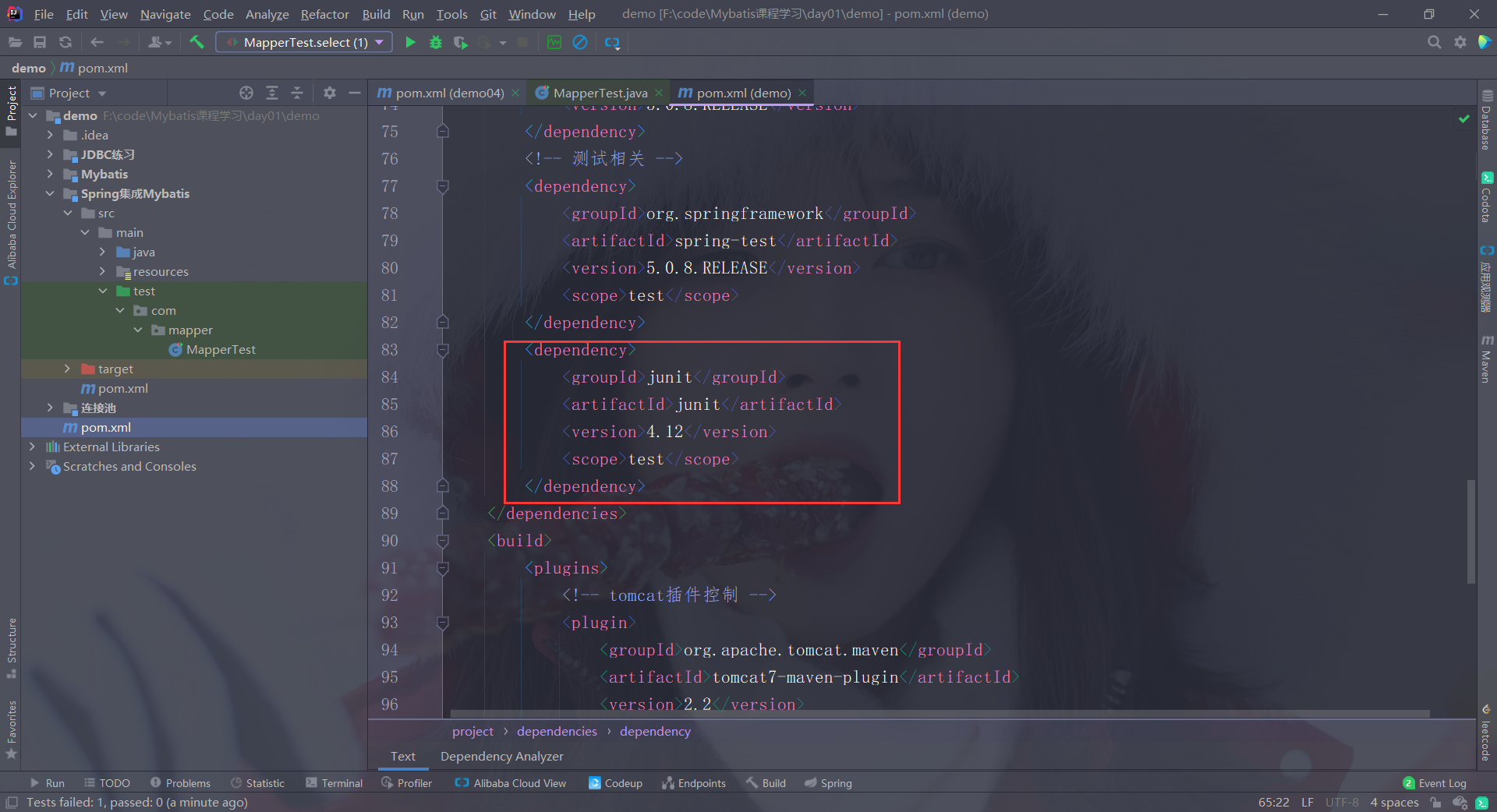Click the Open folder toolbar icon
This screenshot has height=812, width=1497.
tap(15, 42)
